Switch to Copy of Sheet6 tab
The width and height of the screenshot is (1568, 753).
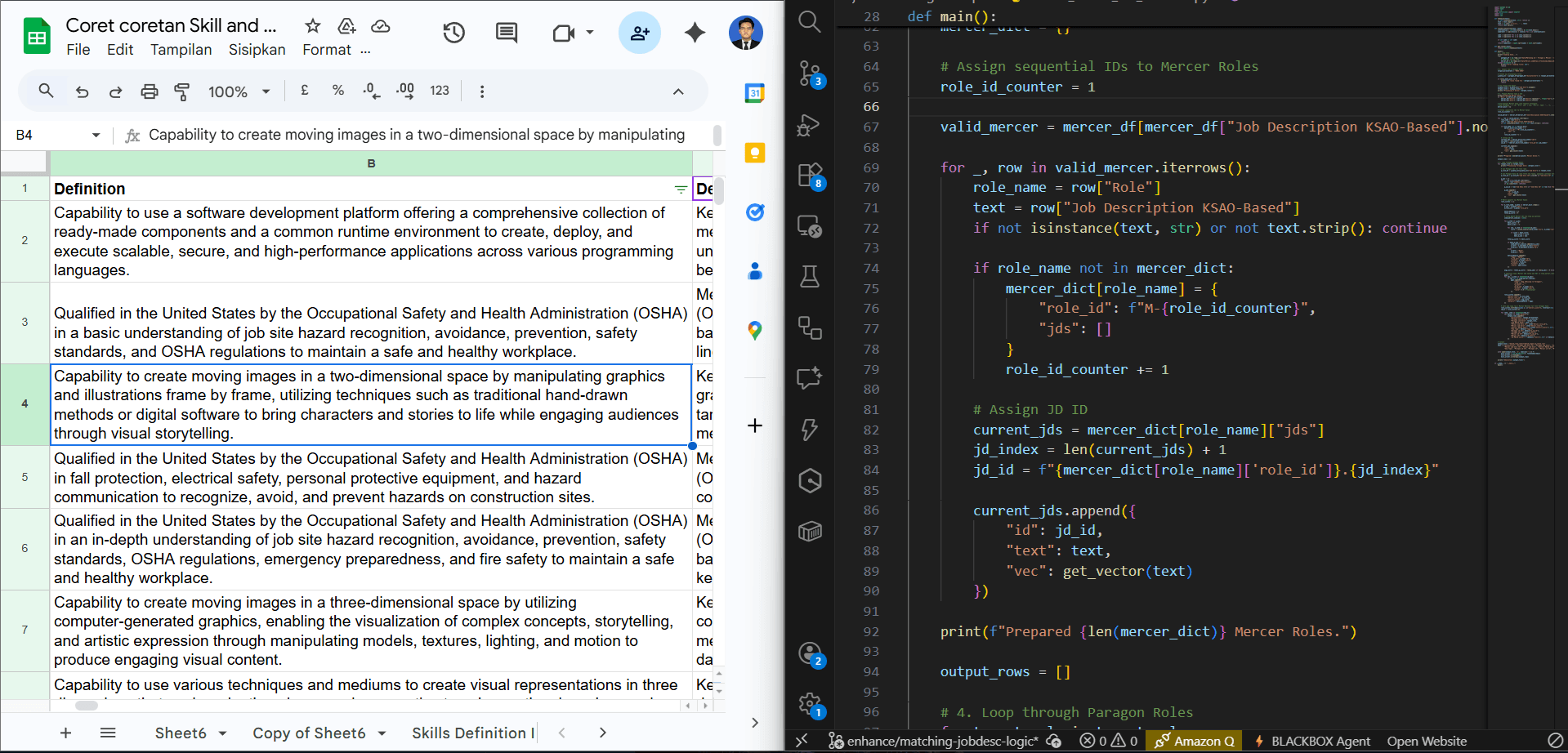point(309,733)
